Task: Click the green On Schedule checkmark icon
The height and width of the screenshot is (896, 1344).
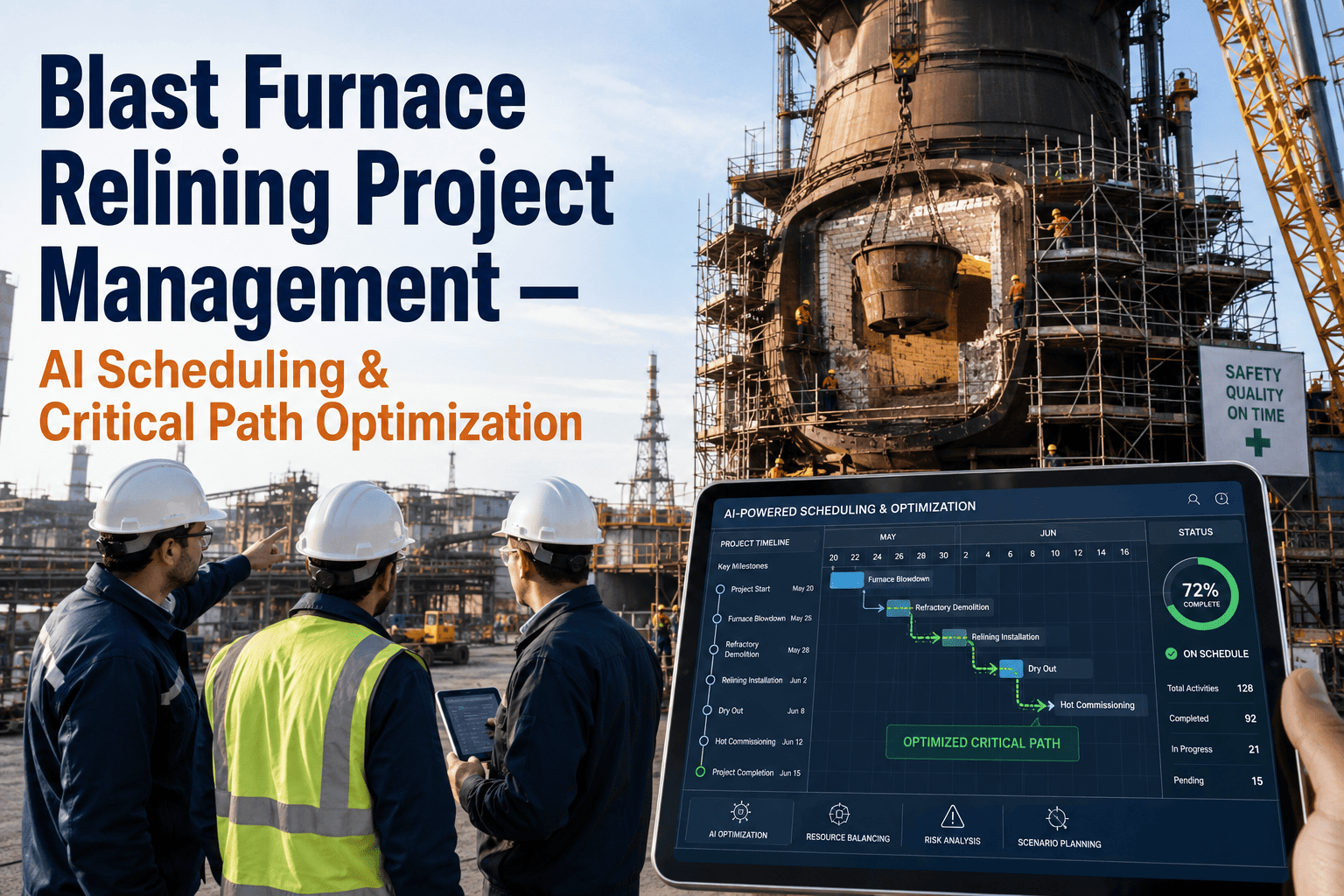Action: coord(1171,654)
